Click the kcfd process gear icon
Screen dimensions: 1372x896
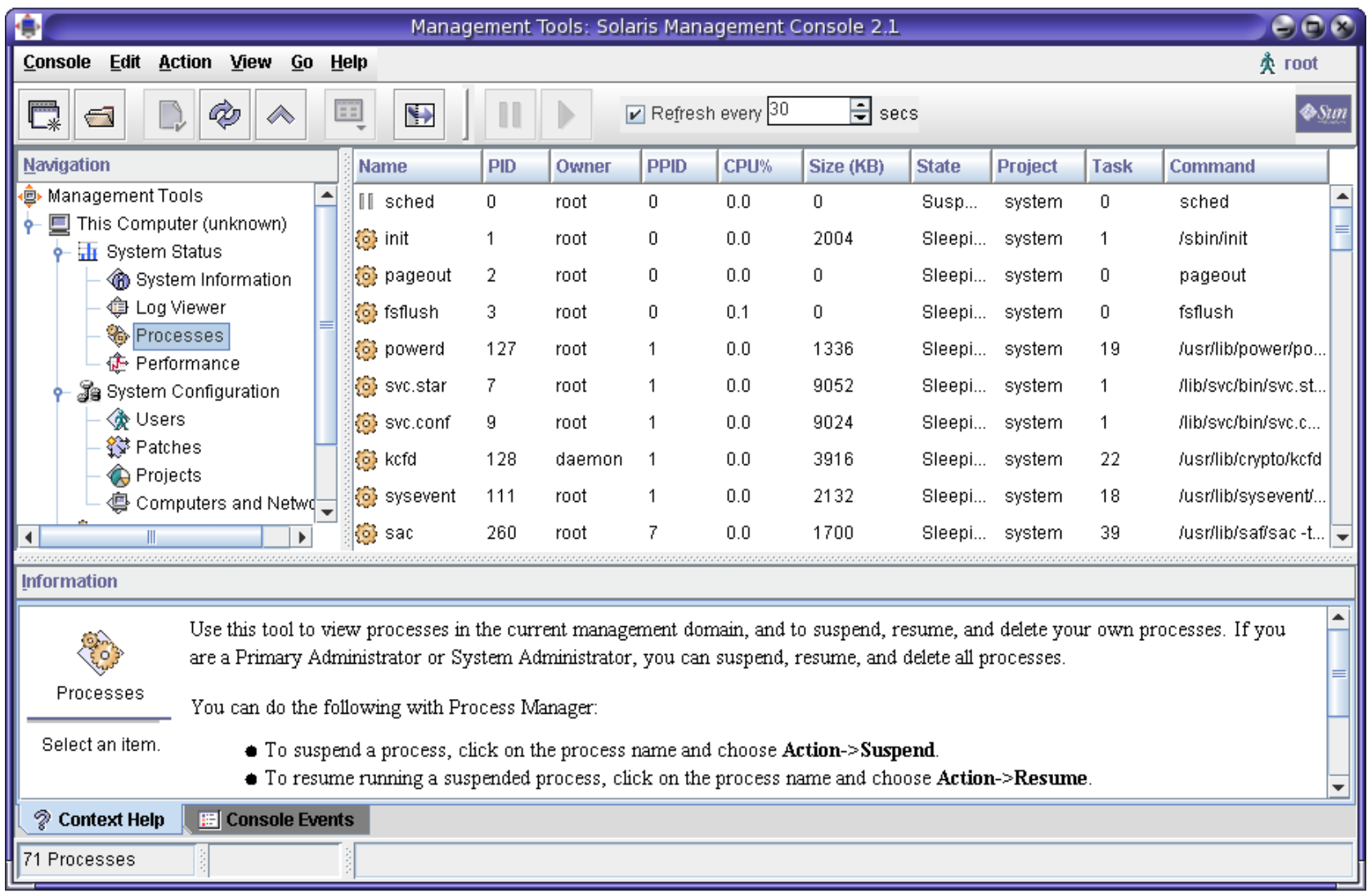(x=366, y=459)
